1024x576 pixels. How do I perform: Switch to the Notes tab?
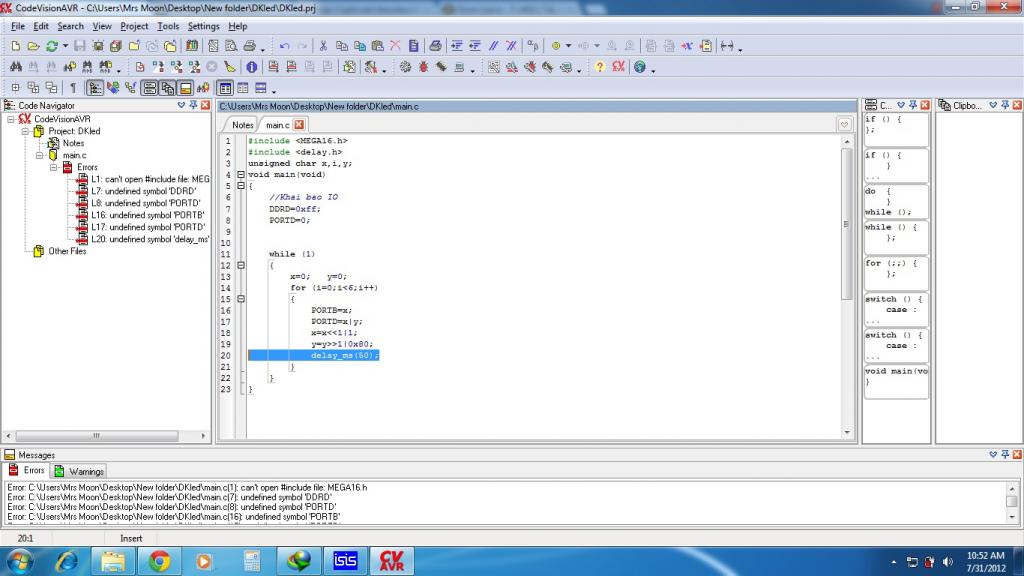click(242, 125)
